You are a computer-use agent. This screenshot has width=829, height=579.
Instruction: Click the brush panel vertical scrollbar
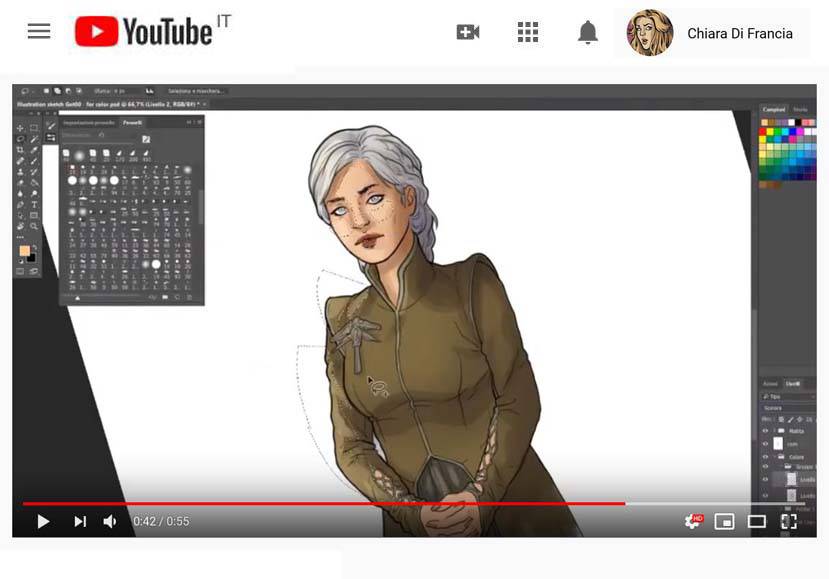pos(200,206)
